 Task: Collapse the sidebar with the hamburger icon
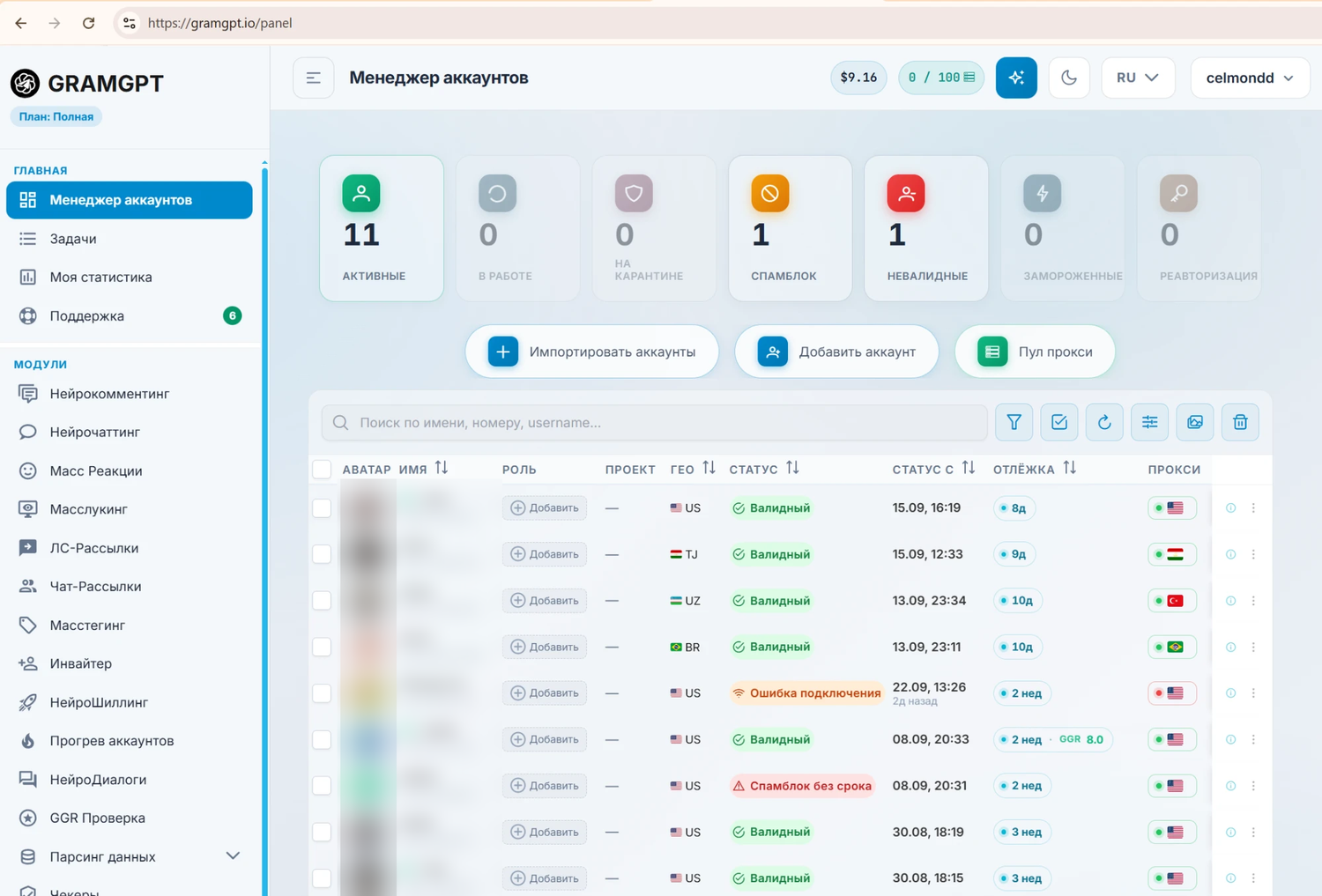coord(313,78)
